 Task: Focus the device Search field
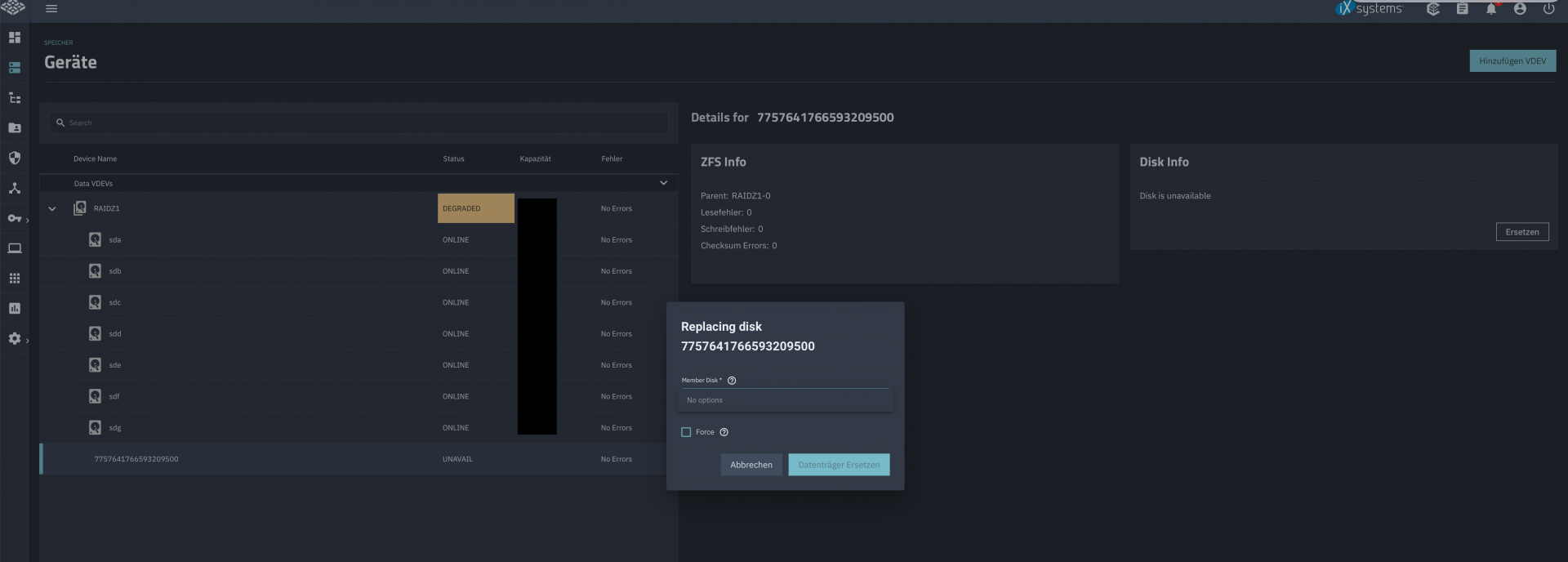click(359, 123)
